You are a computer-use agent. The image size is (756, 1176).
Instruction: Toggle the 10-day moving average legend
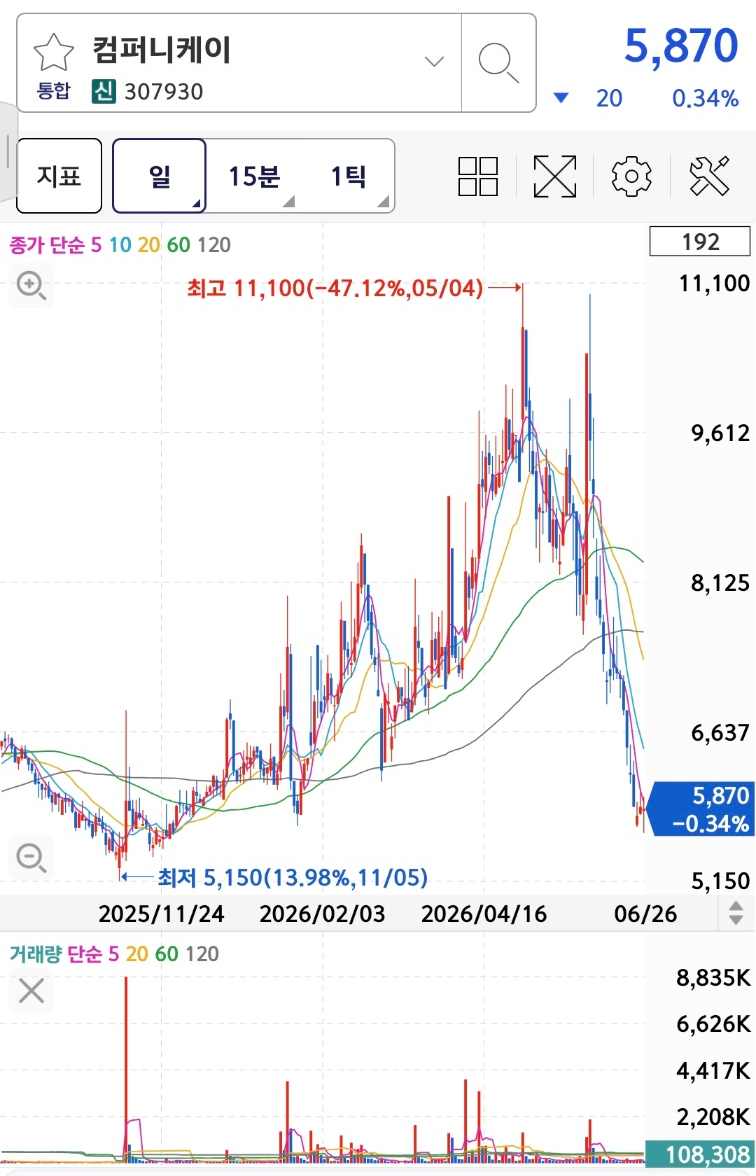coord(119,244)
